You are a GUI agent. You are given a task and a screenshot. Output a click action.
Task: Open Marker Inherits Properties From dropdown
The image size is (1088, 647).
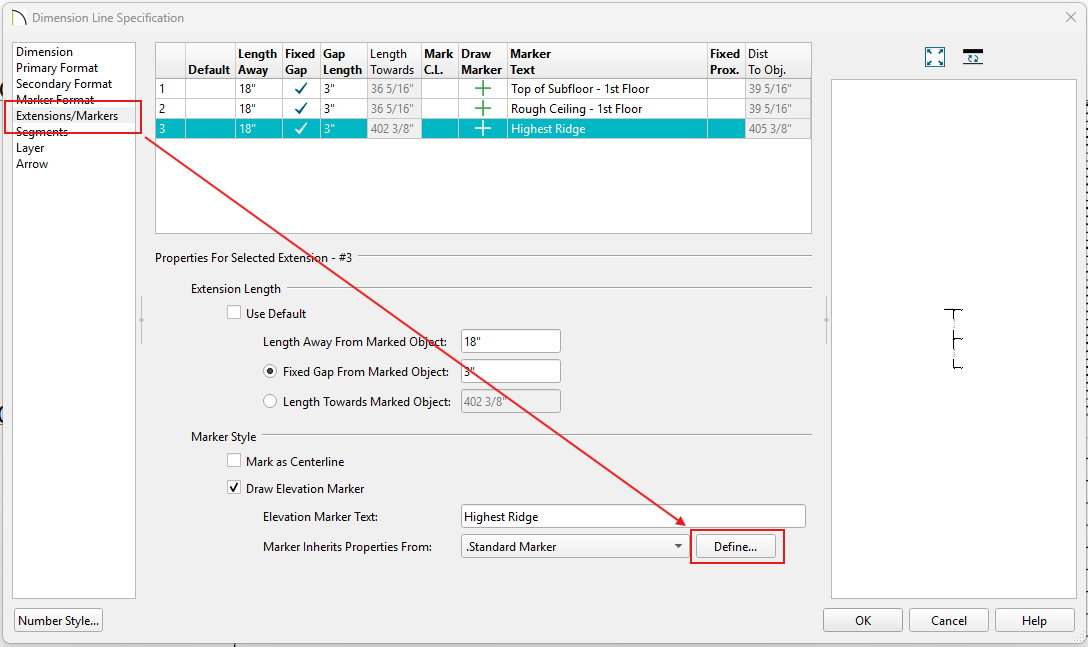(x=575, y=546)
